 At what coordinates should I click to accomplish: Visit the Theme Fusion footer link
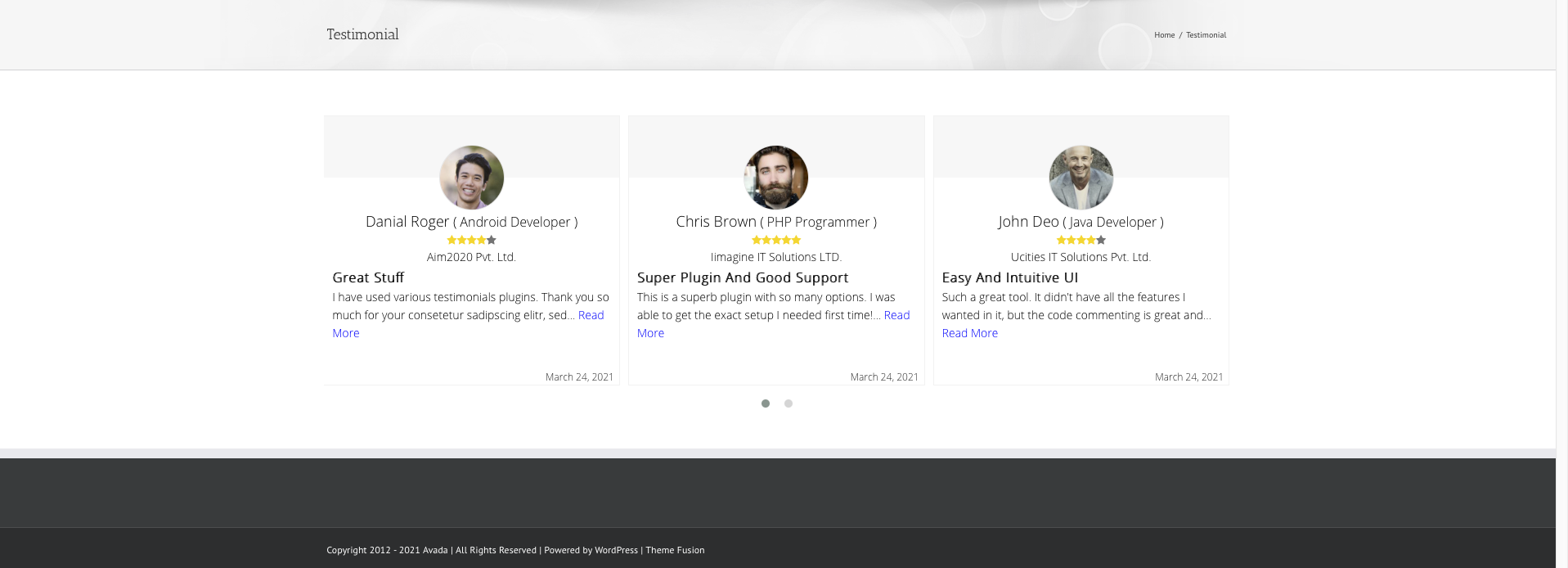[x=675, y=550]
